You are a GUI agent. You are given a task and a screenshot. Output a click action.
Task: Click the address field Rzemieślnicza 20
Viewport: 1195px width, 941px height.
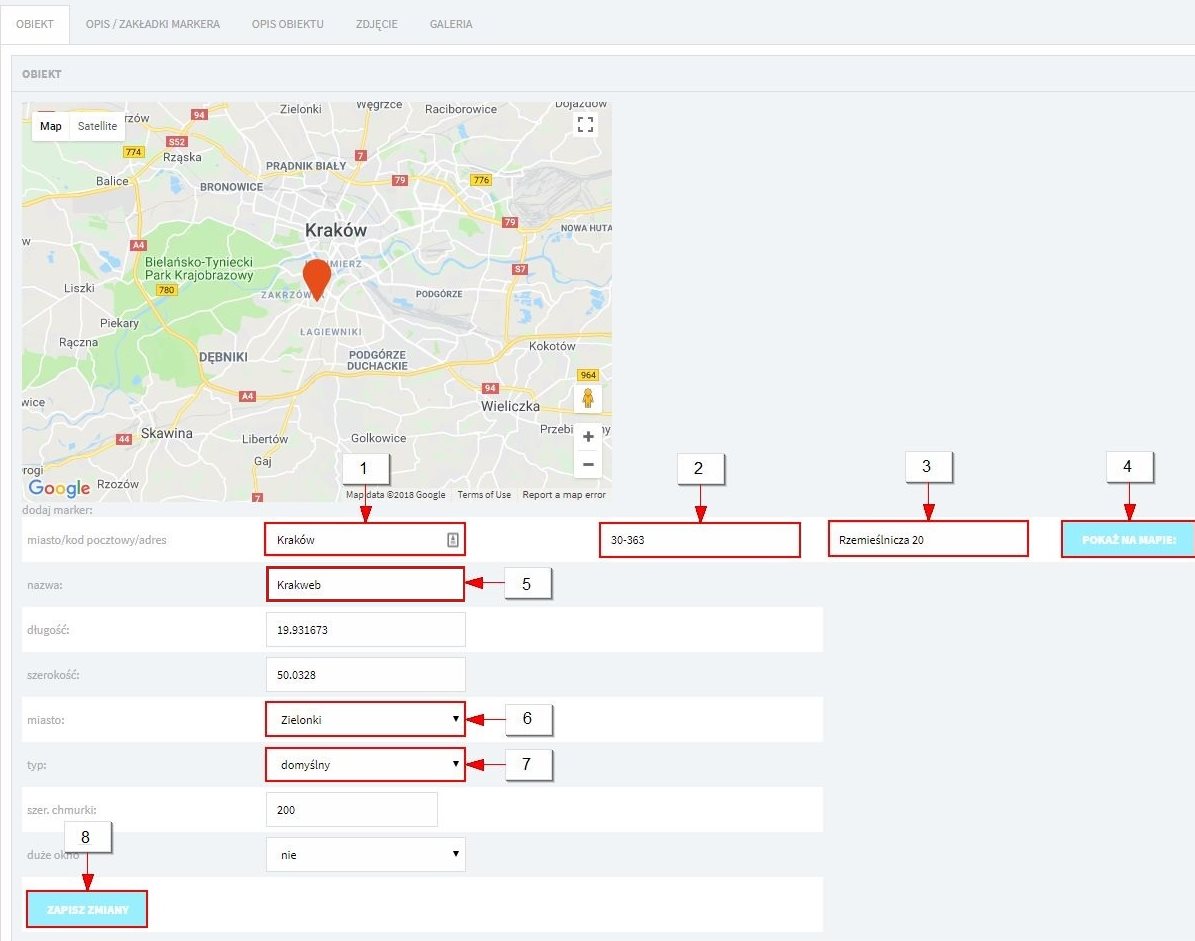click(x=928, y=539)
